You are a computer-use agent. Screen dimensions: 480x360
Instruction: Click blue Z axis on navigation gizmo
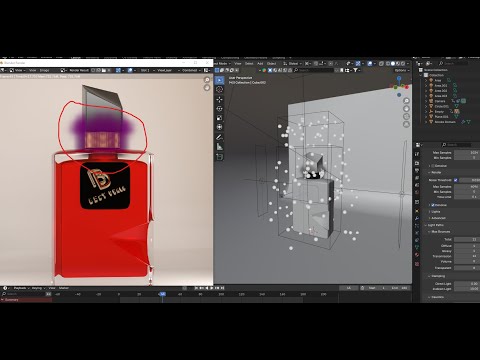399,78
